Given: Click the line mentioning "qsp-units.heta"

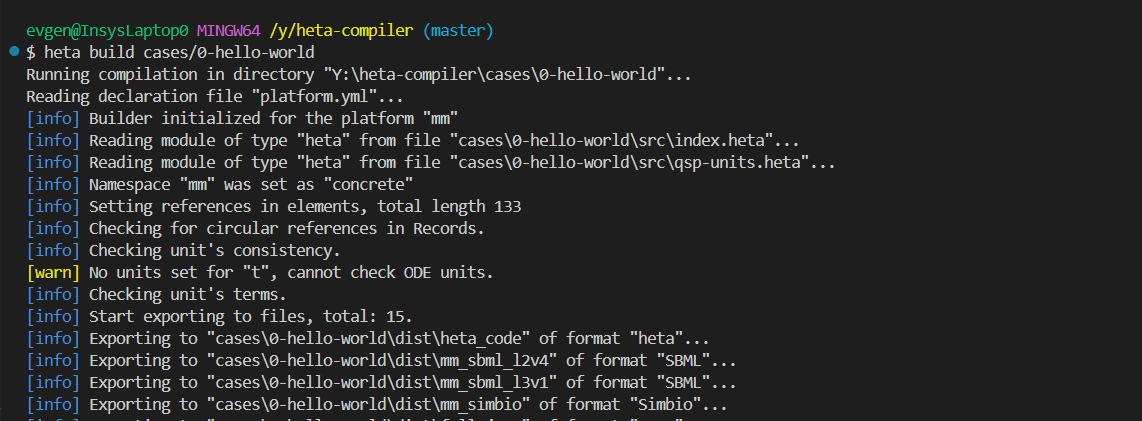Looking at the screenshot, I should point(430,162).
